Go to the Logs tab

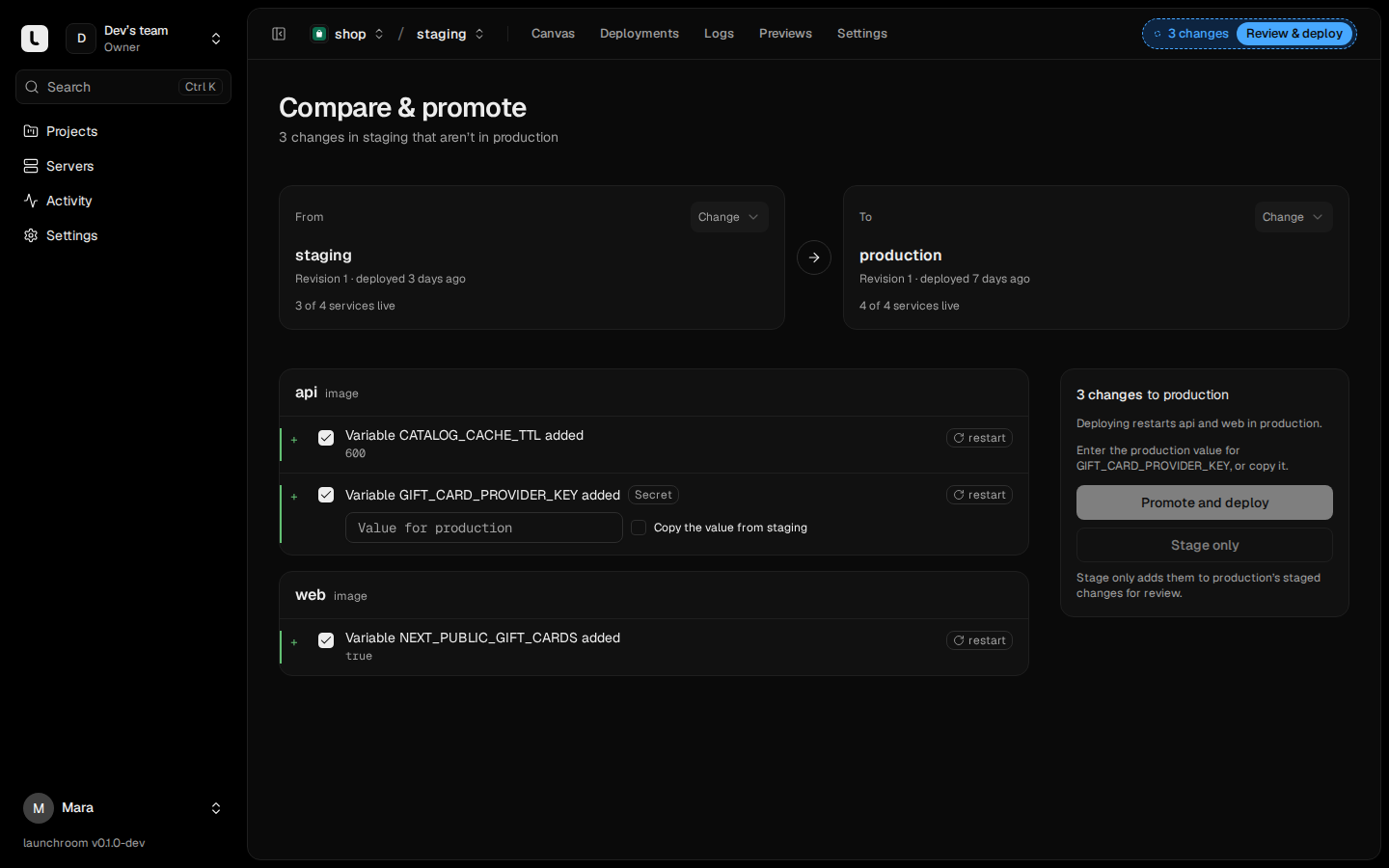(x=719, y=34)
